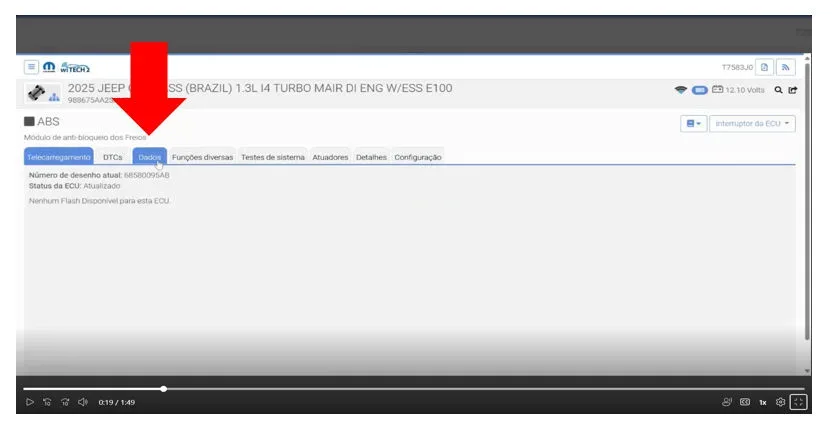Mute the video volume
This screenshot has width=834, height=429.
point(83,402)
